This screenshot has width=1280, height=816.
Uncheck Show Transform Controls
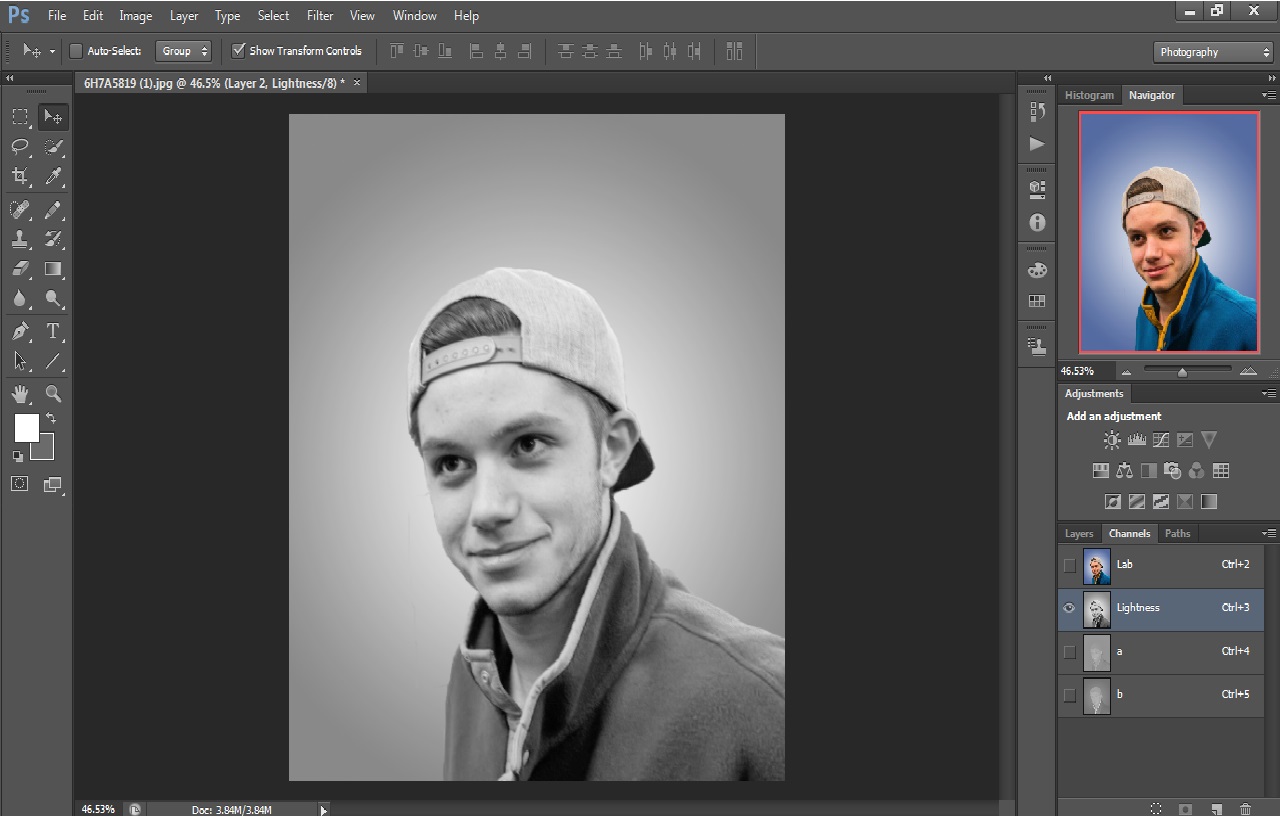(x=238, y=50)
